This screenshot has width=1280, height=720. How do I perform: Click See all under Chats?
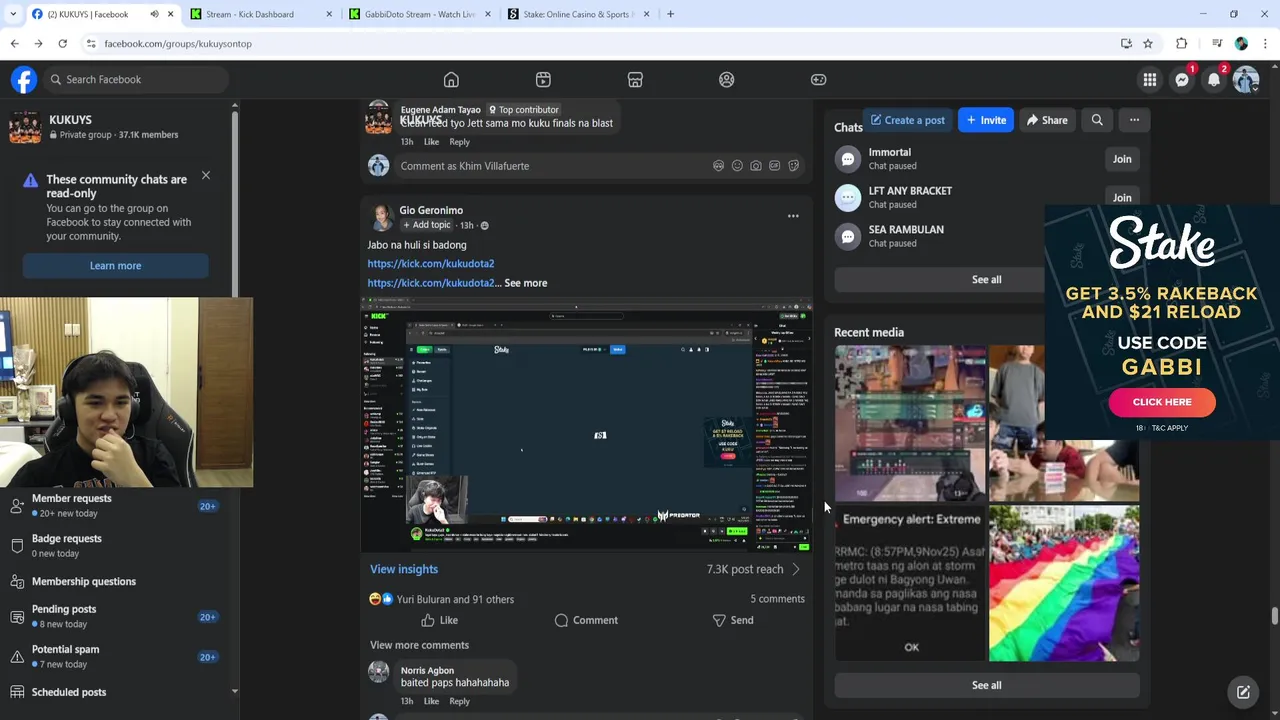coord(986,279)
